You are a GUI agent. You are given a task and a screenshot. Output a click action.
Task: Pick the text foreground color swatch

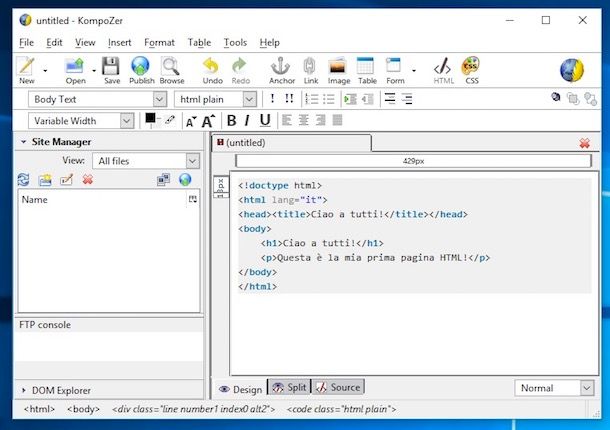coord(150,118)
